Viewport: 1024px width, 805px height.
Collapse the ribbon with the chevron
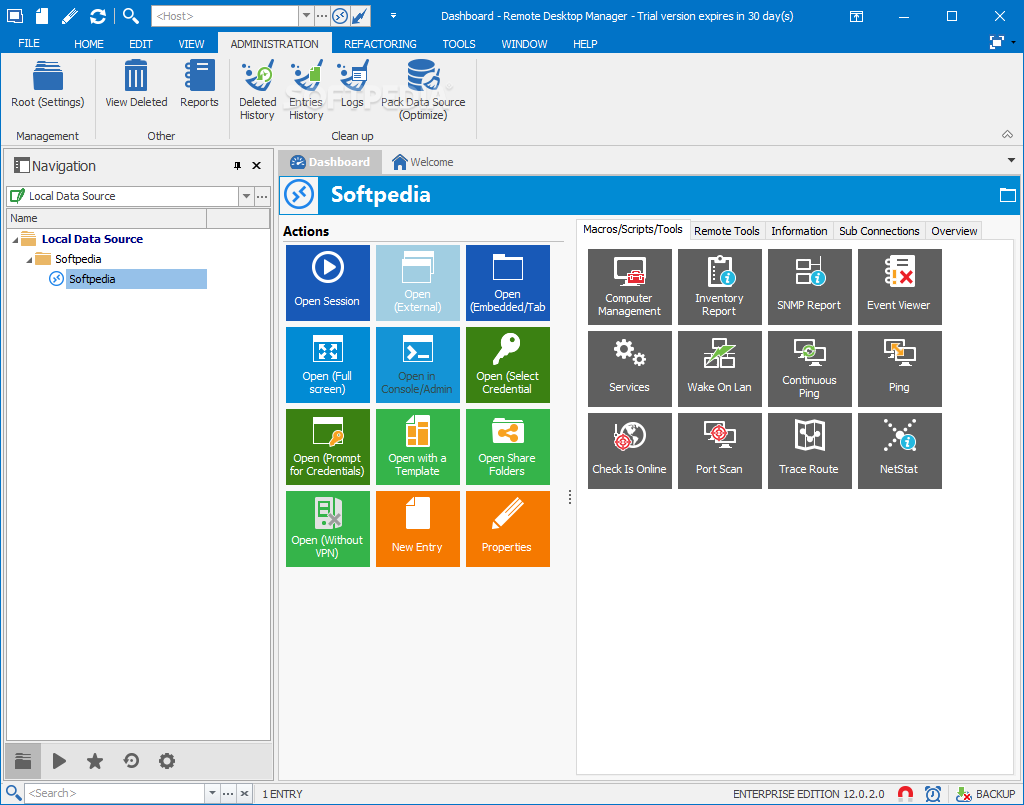[x=1008, y=134]
